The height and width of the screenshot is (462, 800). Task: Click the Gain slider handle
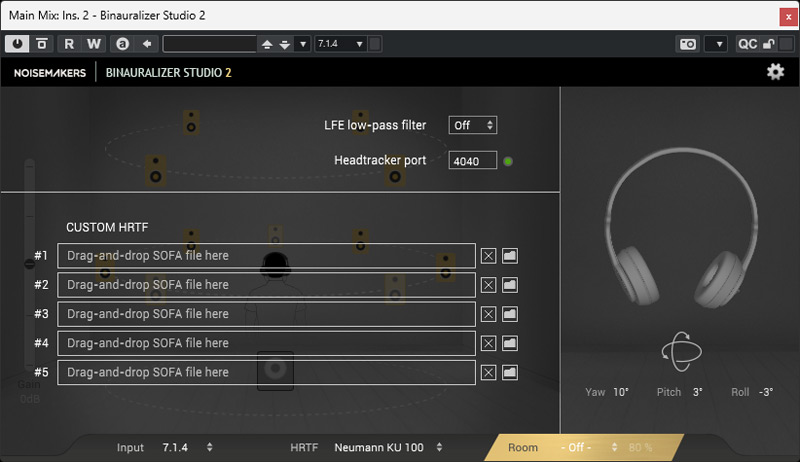[x=29, y=263]
